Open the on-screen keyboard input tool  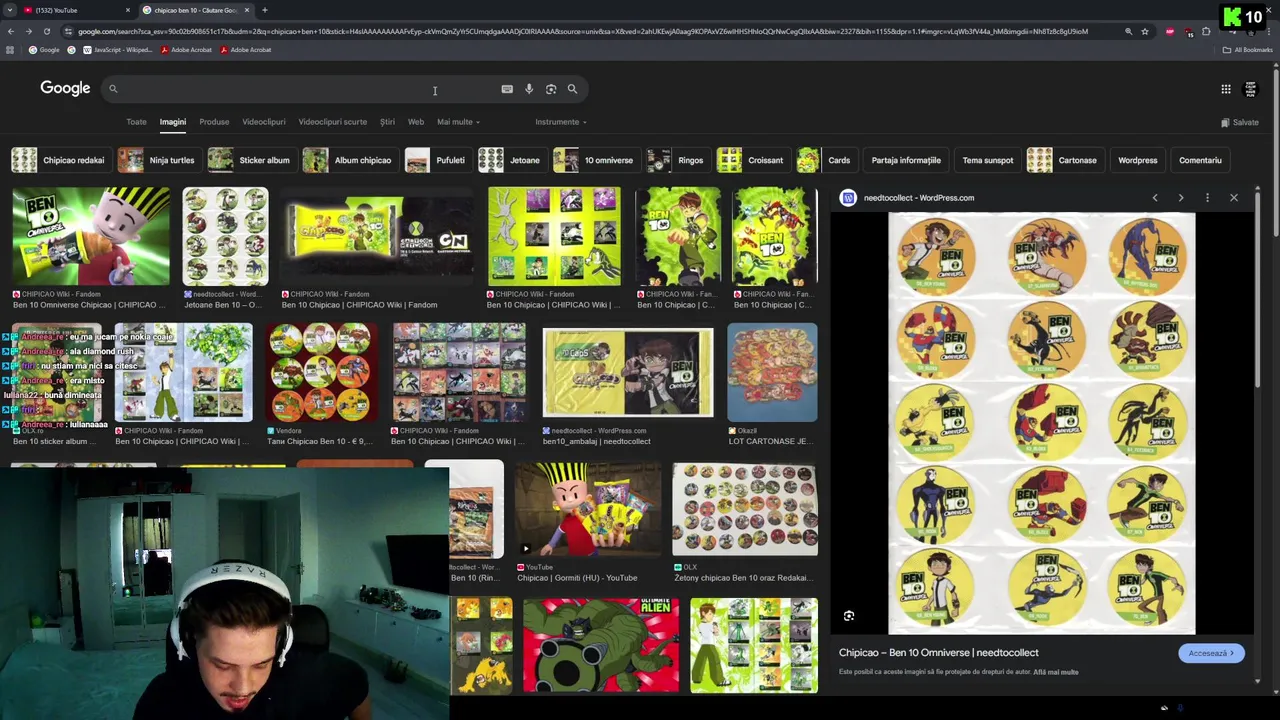coord(507,89)
